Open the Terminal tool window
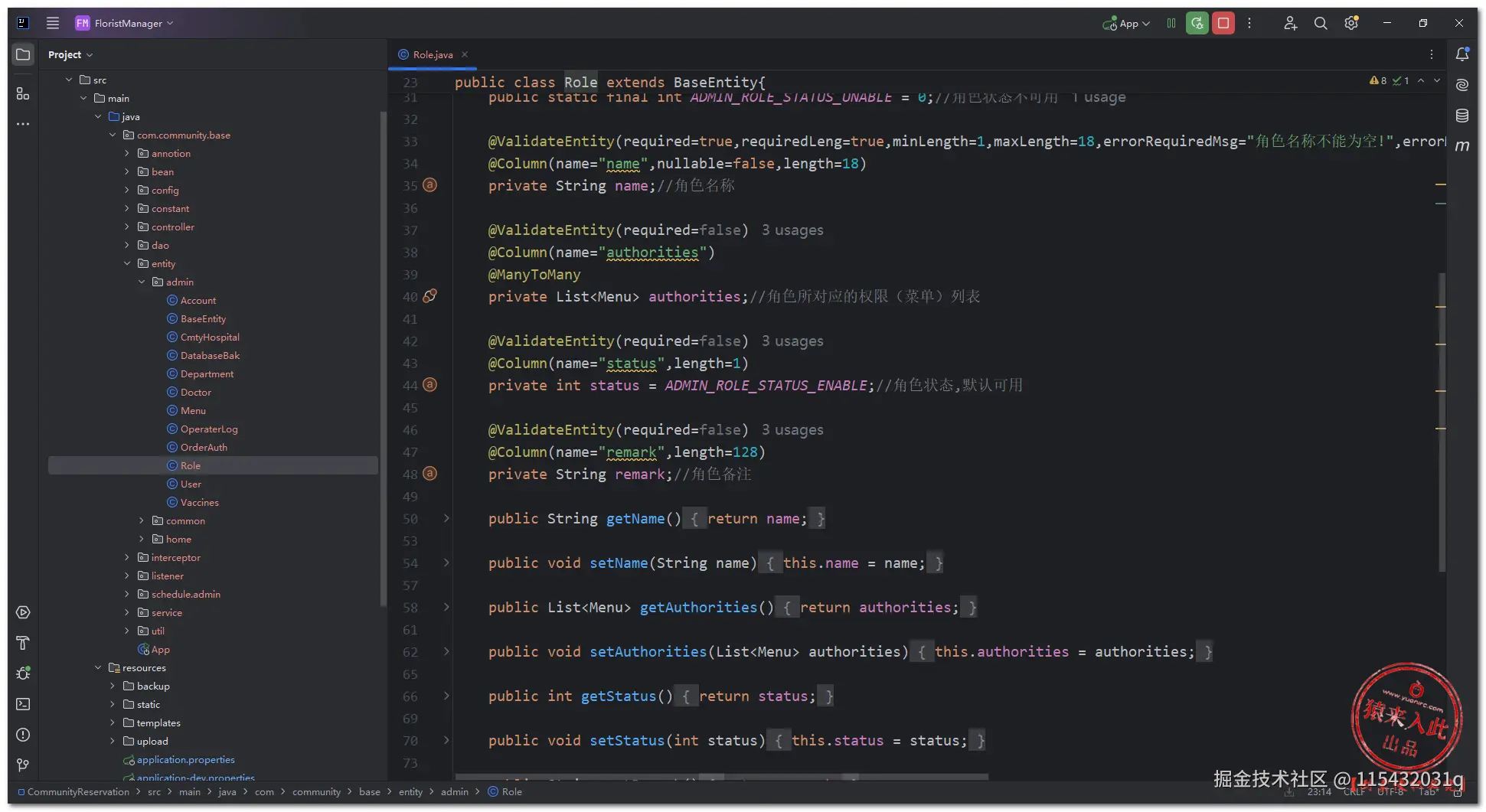Screen dimensions: 1486x812 pos(23,704)
